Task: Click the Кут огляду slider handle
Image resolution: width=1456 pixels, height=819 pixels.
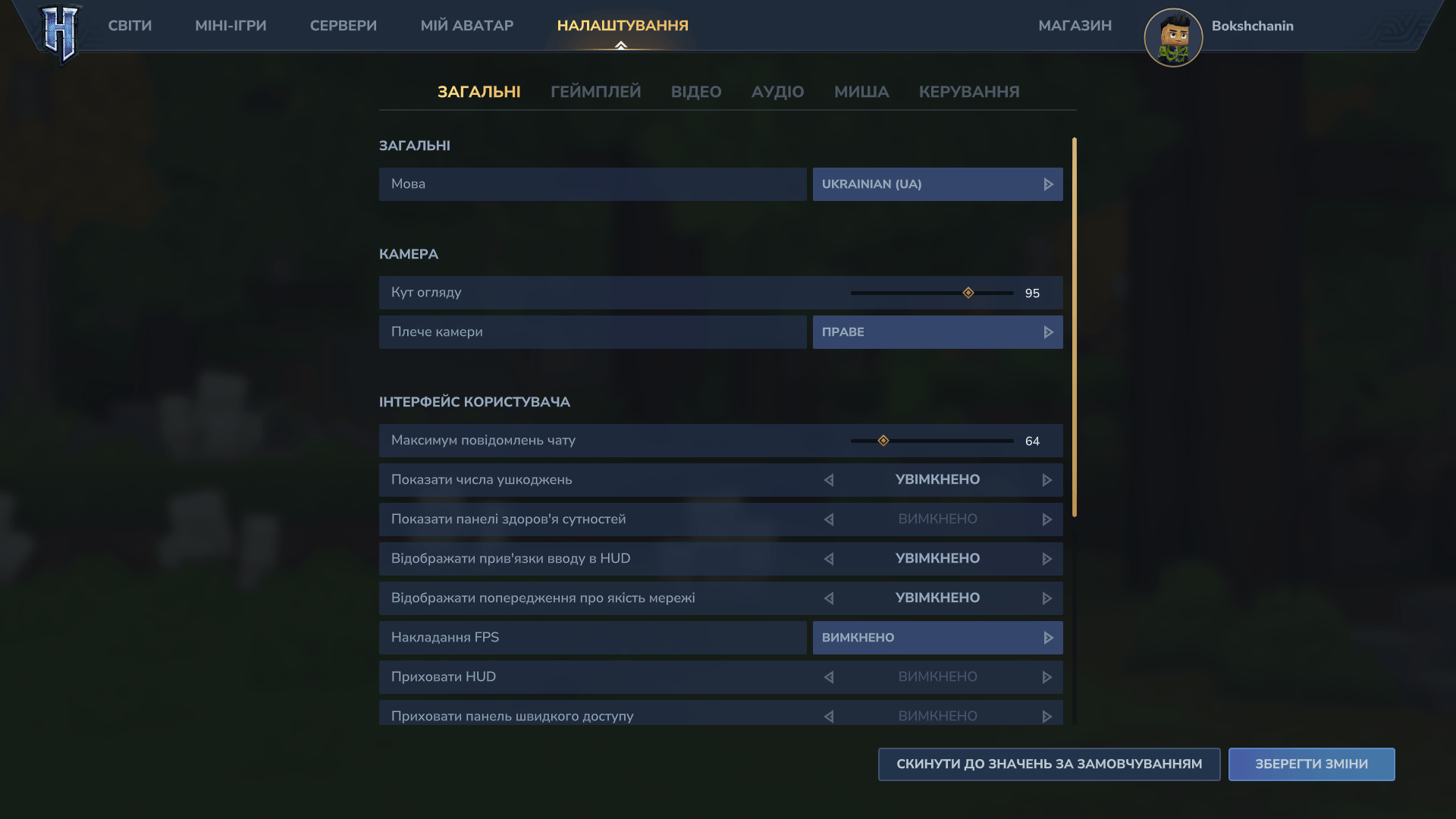Action: [968, 293]
